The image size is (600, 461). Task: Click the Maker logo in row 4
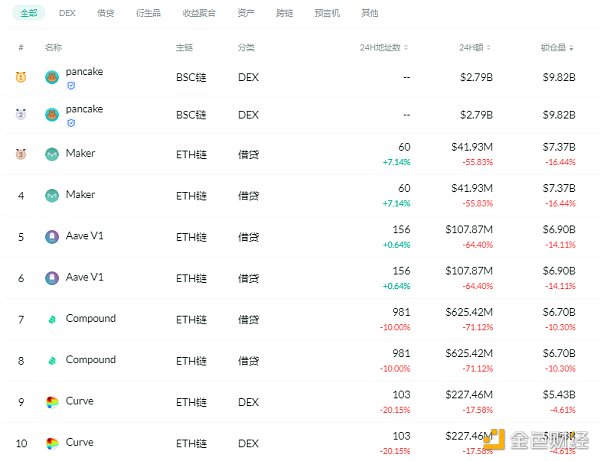(x=52, y=196)
